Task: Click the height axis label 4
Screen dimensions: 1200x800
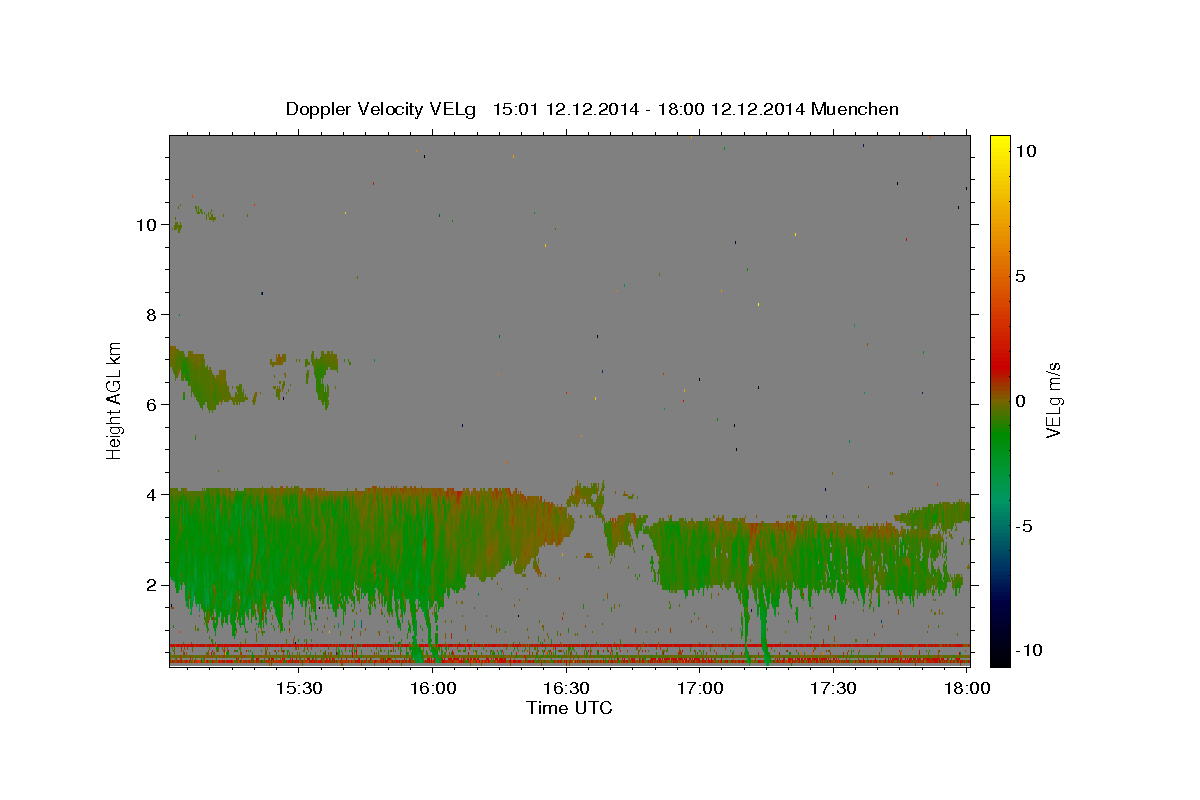Action: click(152, 495)
